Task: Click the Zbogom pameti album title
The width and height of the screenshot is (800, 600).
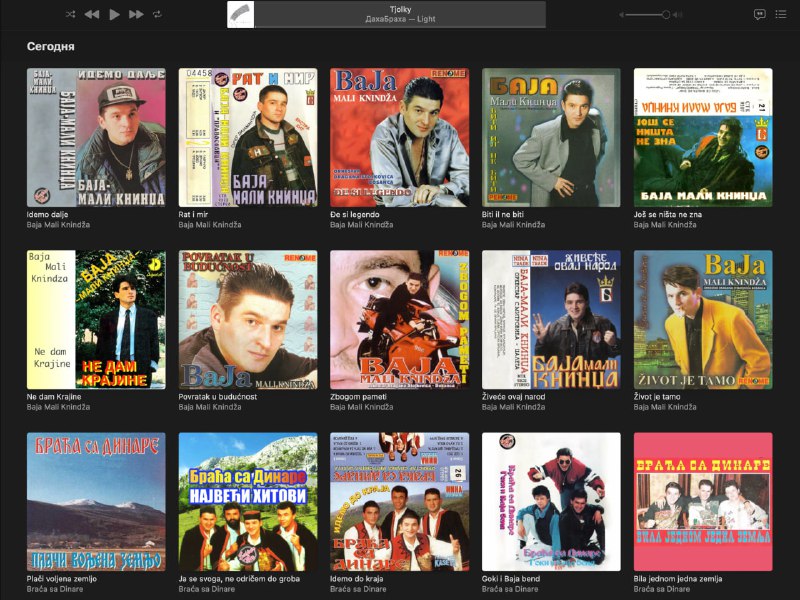Action: (359, 396)
